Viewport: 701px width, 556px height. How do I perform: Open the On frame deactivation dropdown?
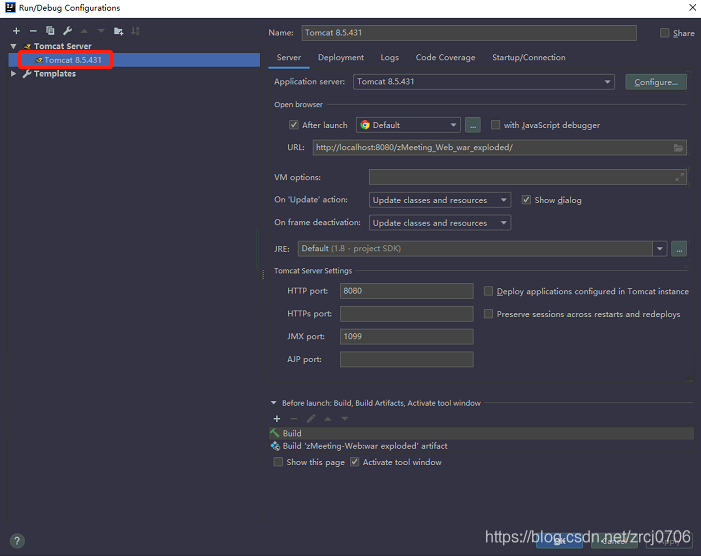point(440,223)
